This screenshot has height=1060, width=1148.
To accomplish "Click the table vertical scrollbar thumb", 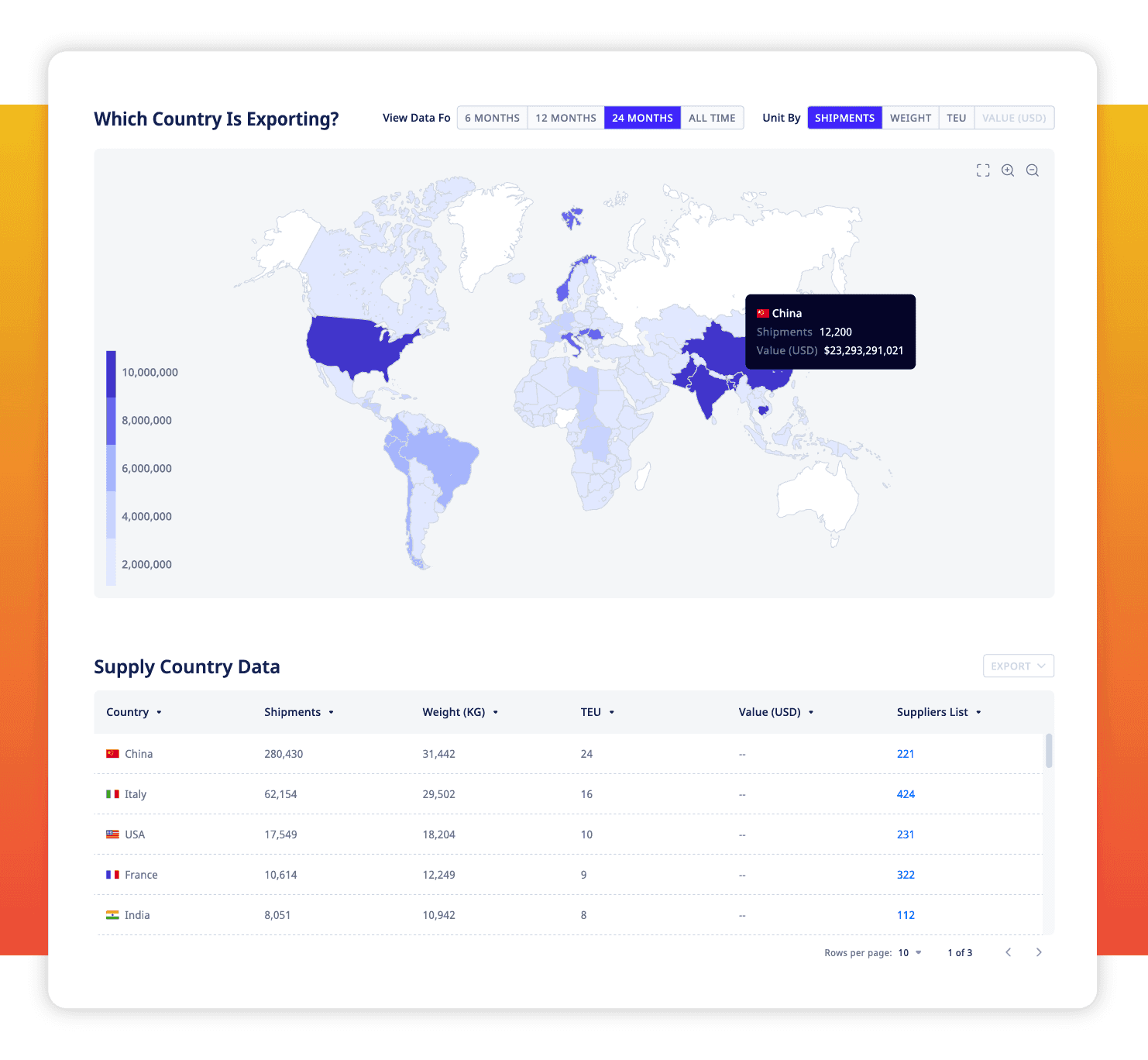I will 1049,750.
